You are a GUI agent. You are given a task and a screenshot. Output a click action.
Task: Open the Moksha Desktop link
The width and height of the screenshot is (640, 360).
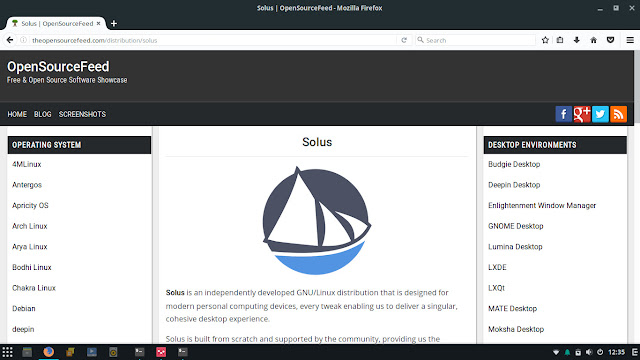click(x=516, y=329)
